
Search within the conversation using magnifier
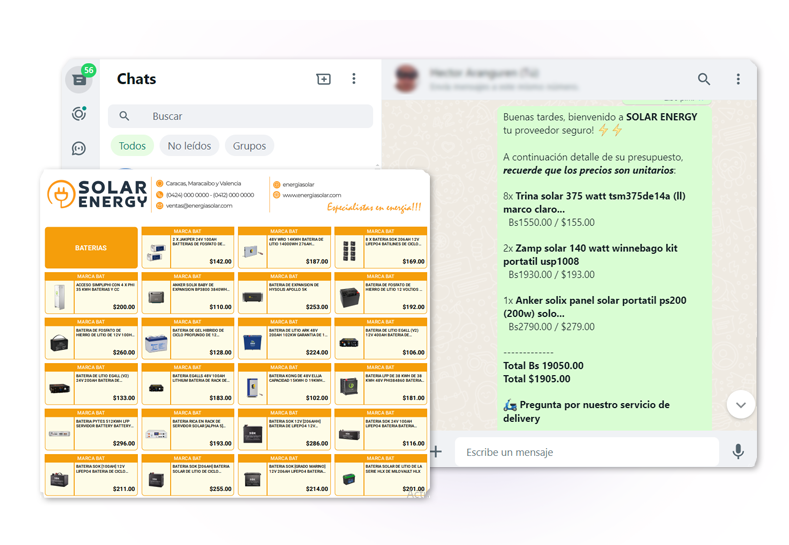(704, 79)
